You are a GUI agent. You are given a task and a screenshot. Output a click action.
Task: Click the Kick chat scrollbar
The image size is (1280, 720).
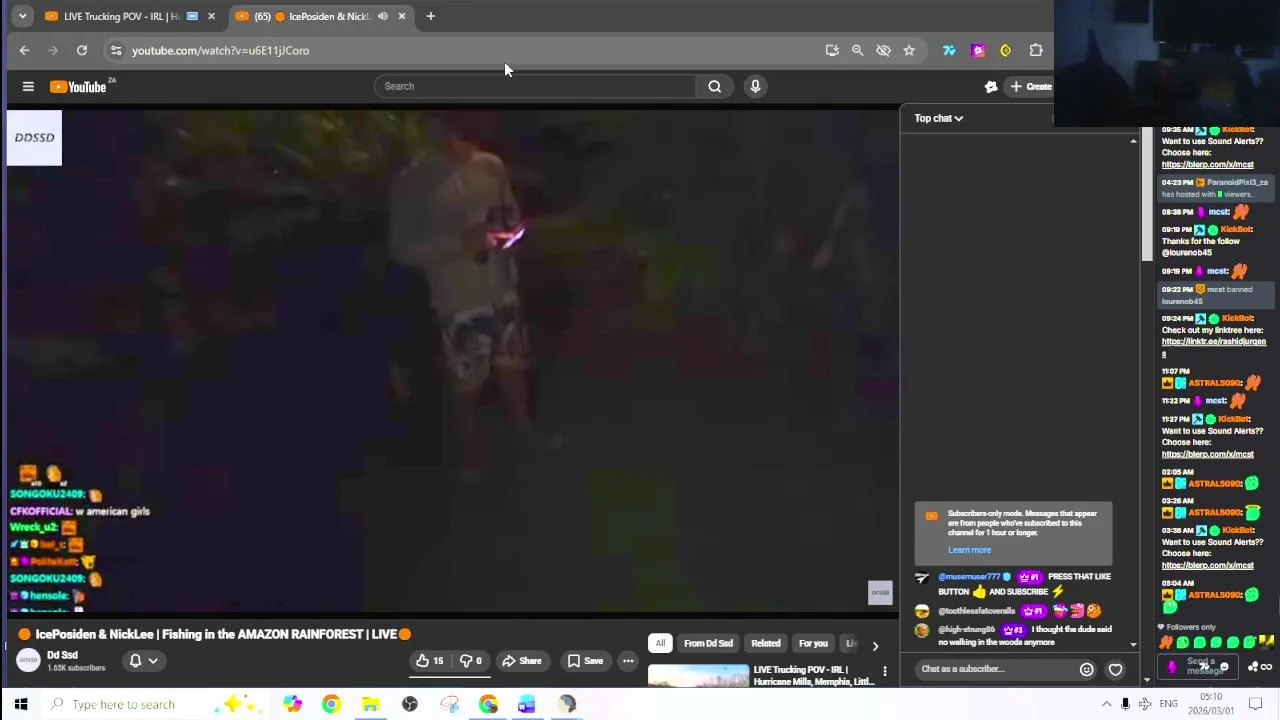pos(1148,195)
